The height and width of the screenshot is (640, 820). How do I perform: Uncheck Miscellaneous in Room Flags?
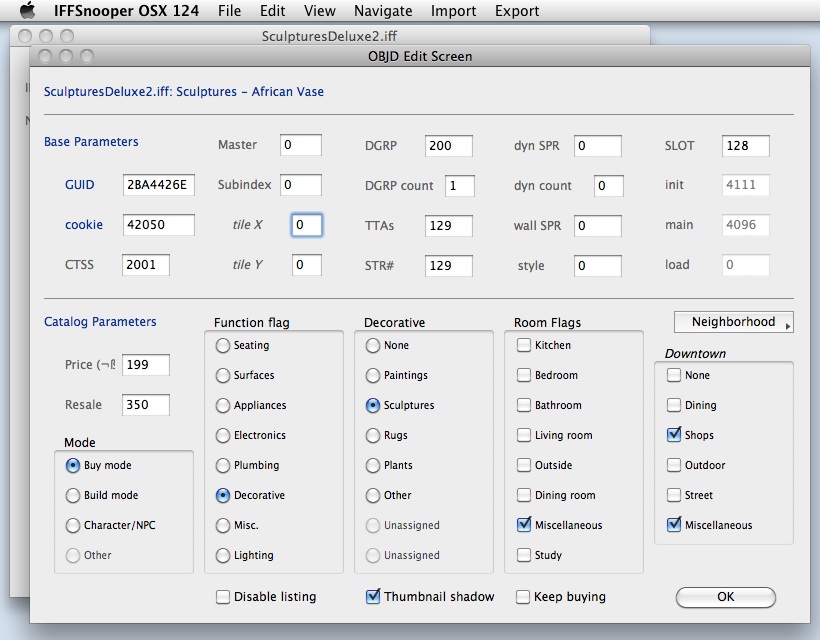(523, 524)
